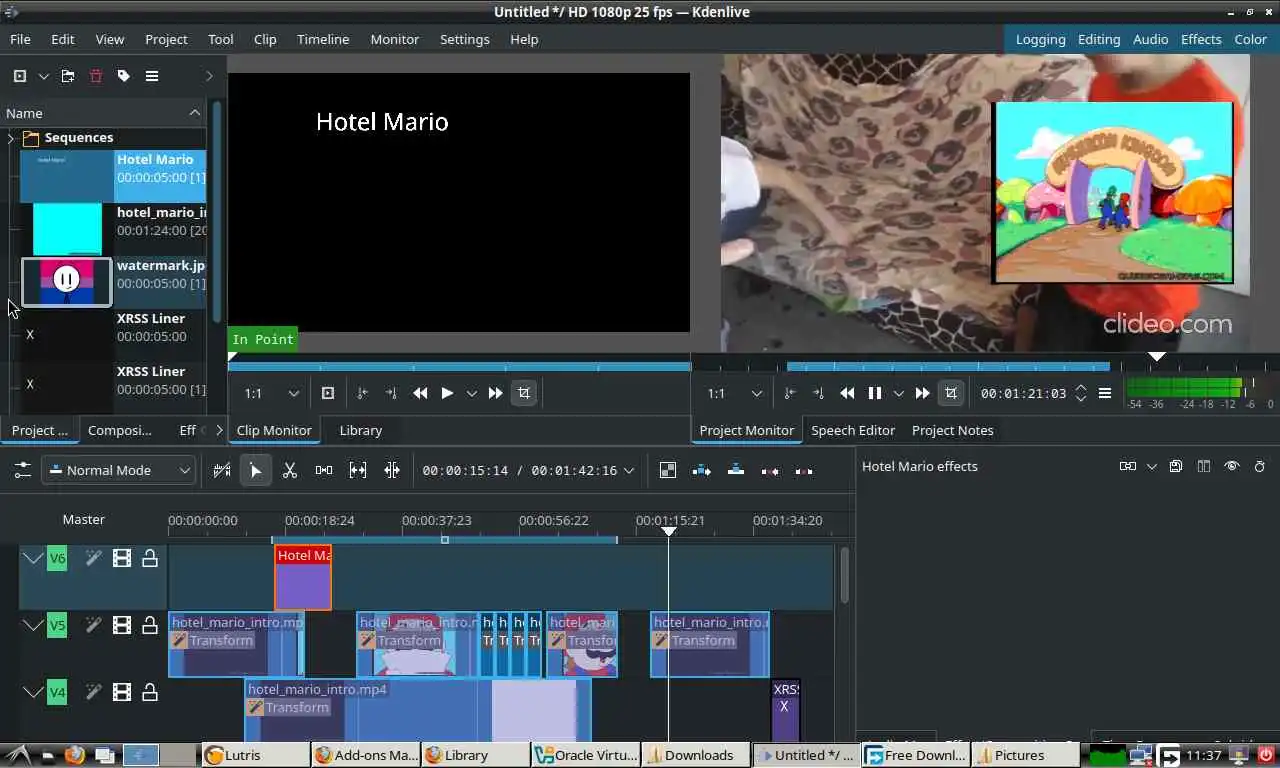Select the arrow Selection tool in timeline toolbar

256,470
